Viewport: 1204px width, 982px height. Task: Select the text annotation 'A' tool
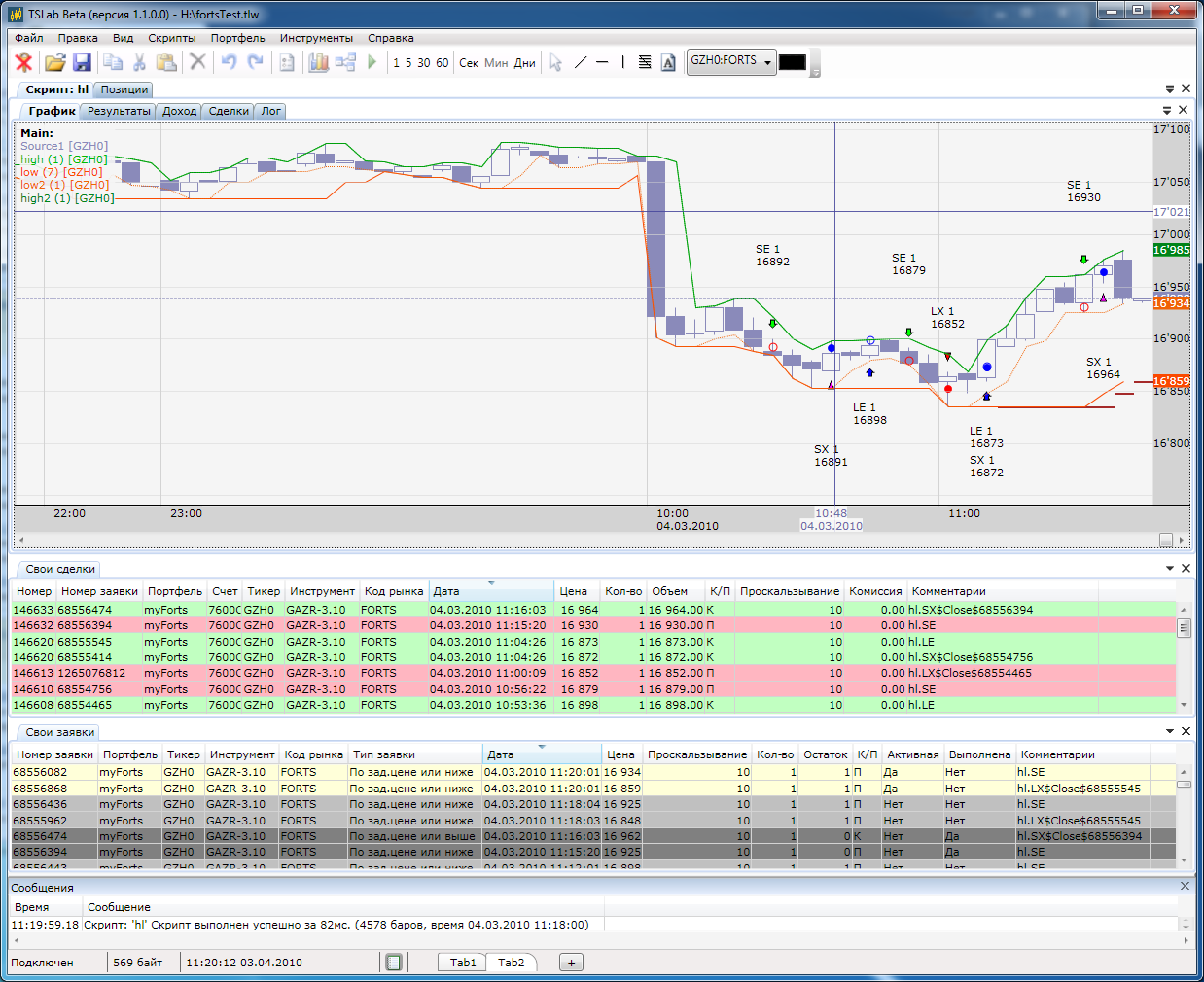pos(668,62)
